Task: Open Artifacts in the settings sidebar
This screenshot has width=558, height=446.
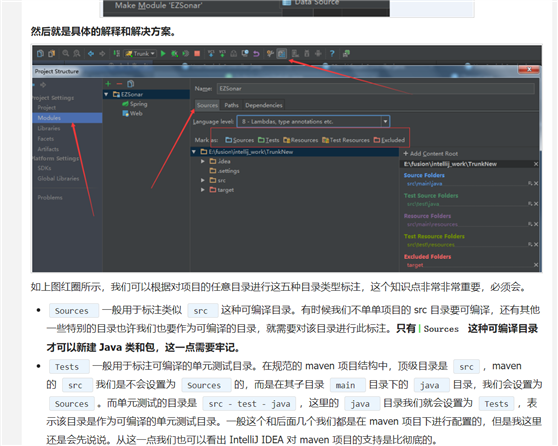Action: click(48, 149)
